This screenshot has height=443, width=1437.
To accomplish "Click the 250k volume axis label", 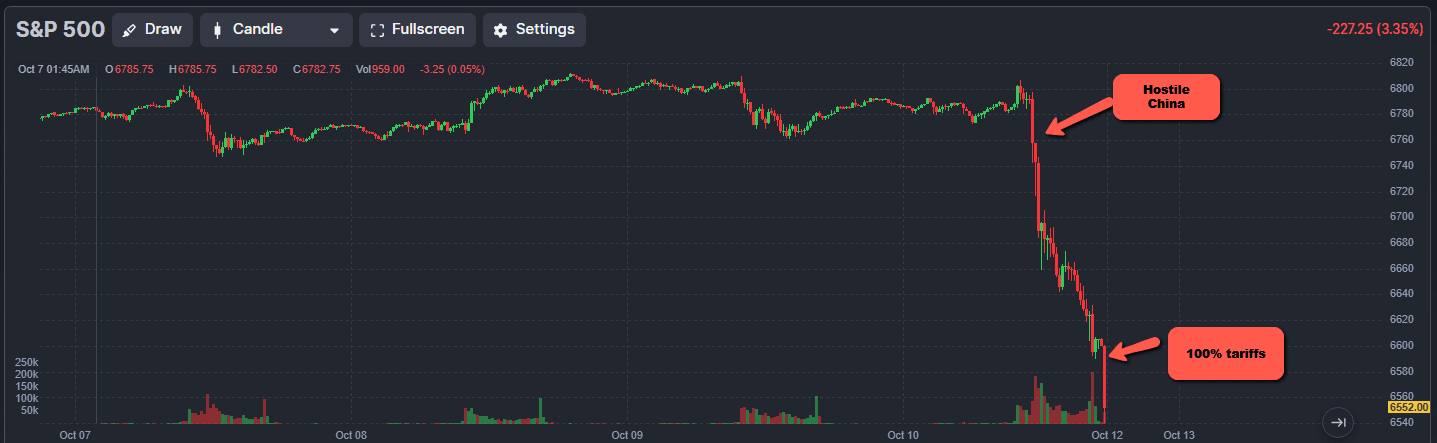I will pos(26,361).
